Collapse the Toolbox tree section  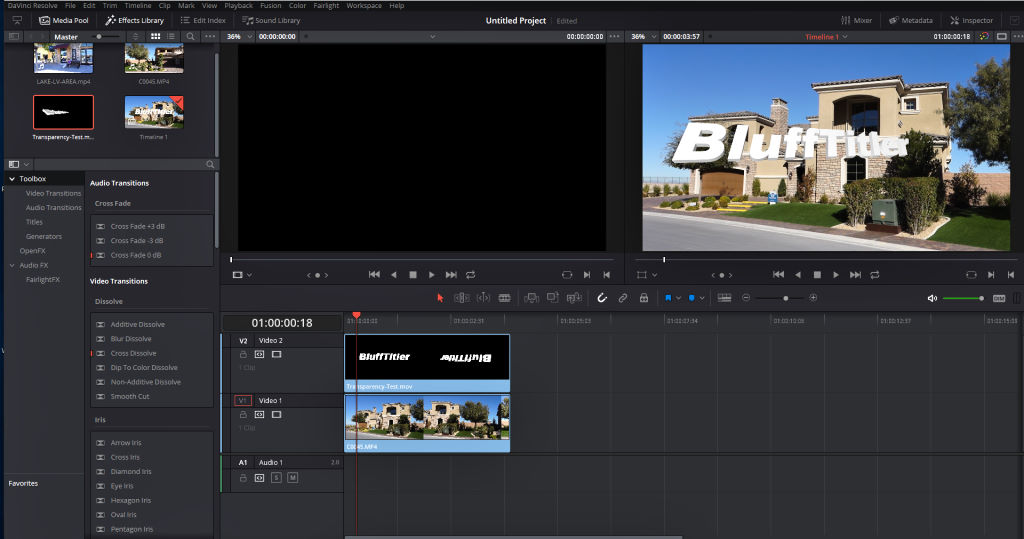12,179
